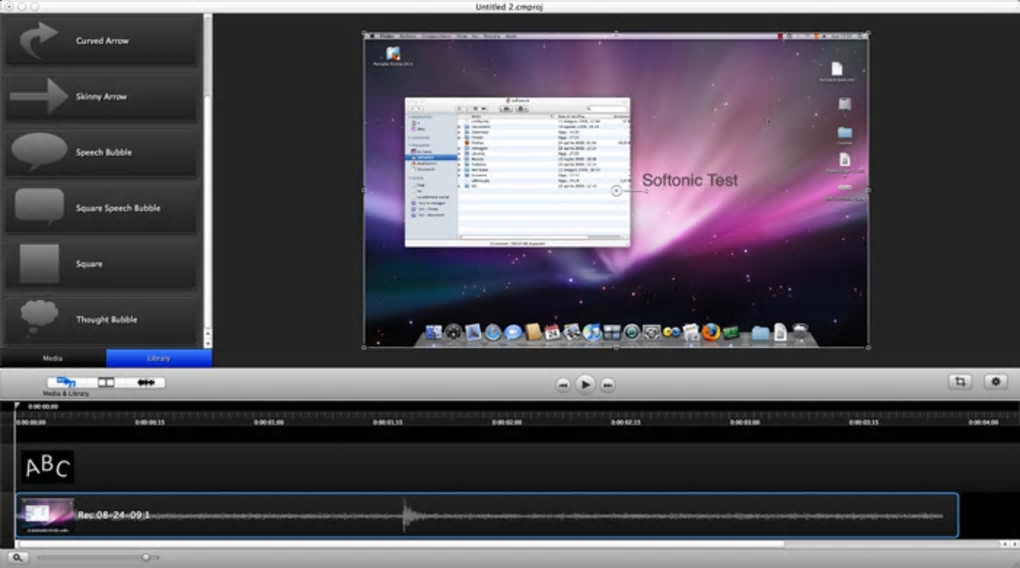Toggle the transitions panel view

pyautogui.click(x=105, y=382)
